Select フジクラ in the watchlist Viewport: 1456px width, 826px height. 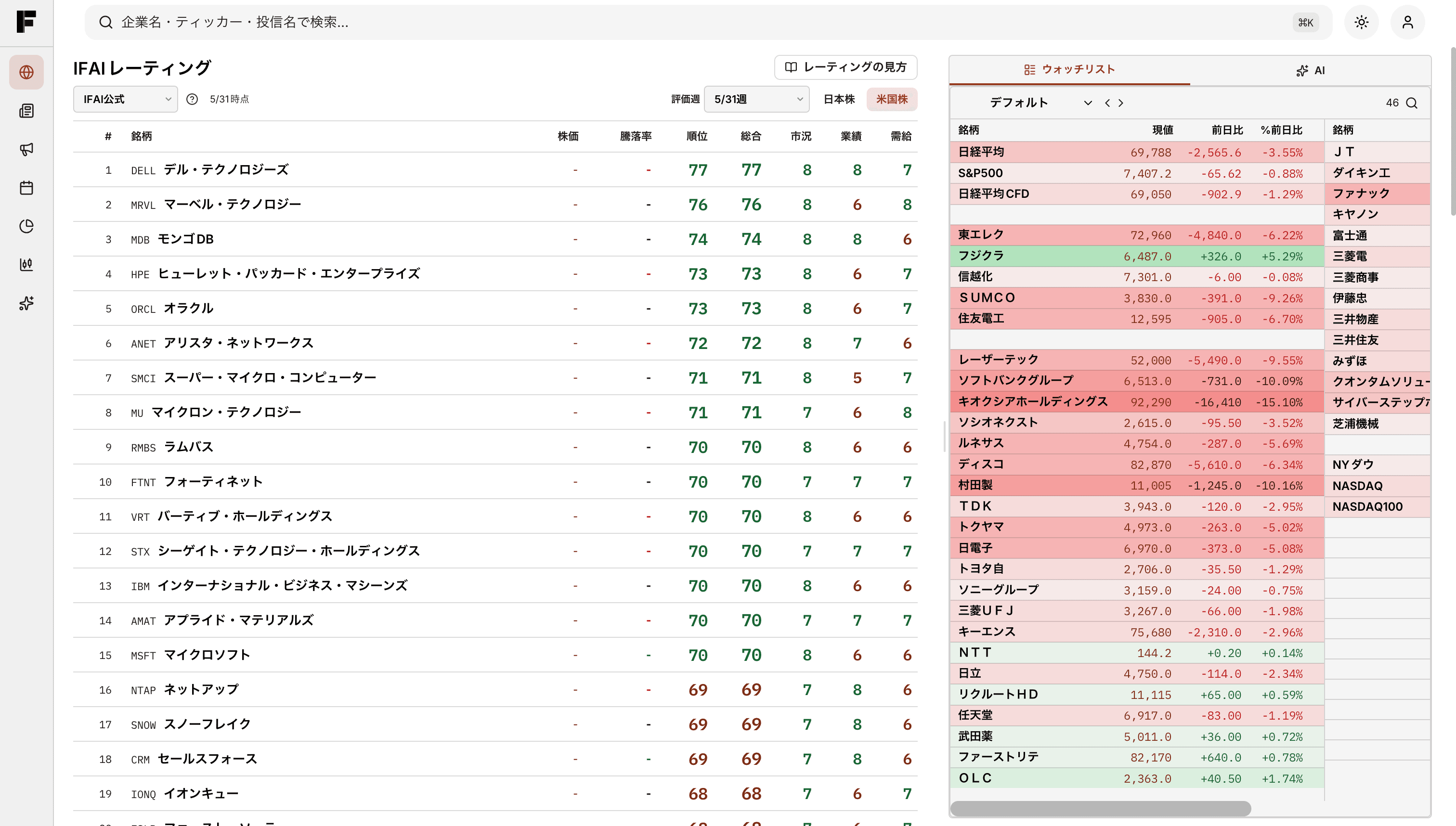pos(1137,256)
